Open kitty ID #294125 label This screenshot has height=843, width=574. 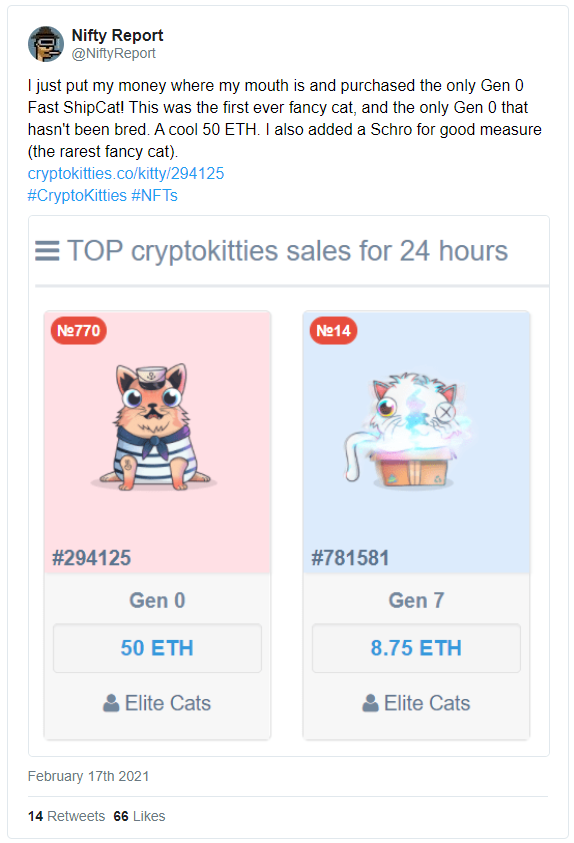[91, 558]
